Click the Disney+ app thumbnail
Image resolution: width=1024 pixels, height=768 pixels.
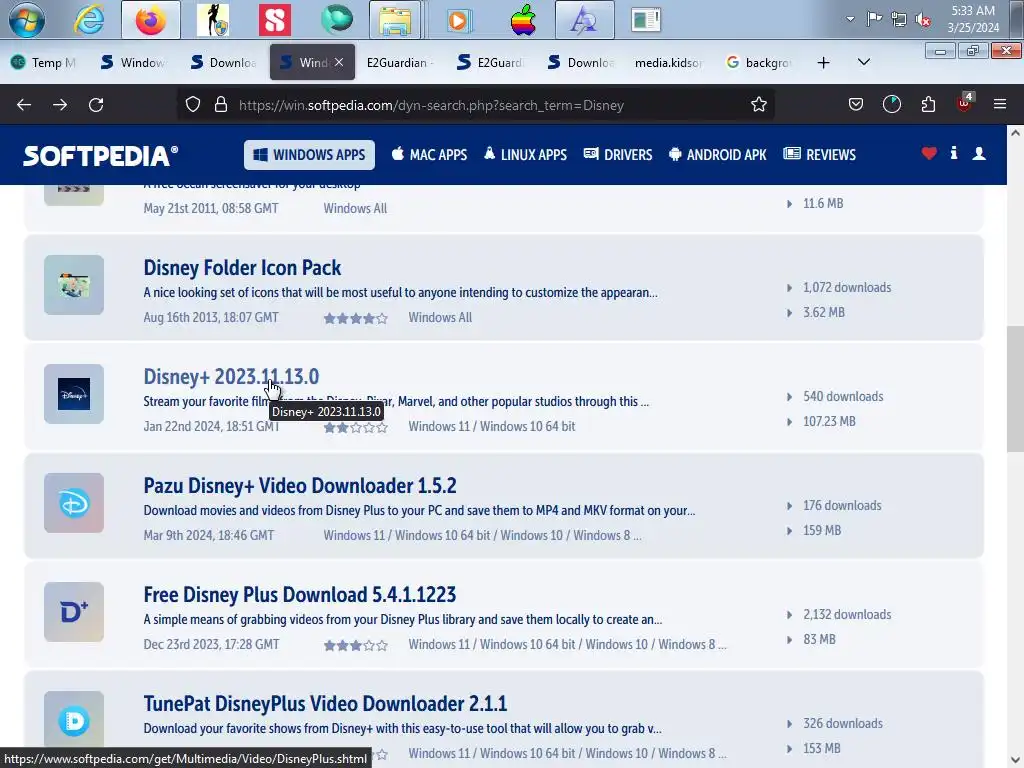[74, 394]
